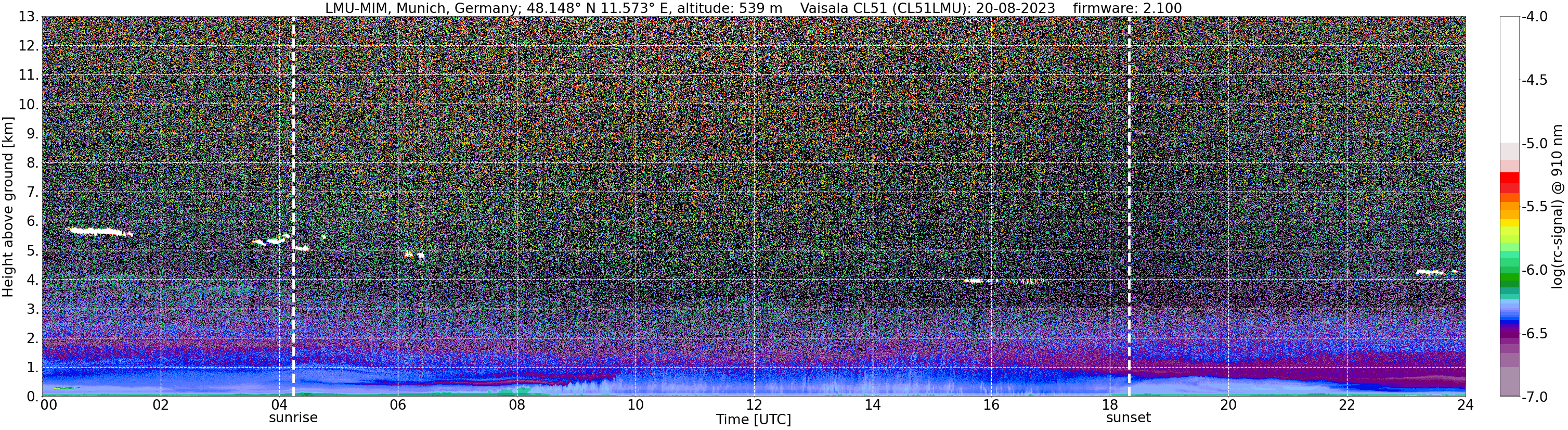Image resolution: width=1568 pixels, height=430 pixels.
Task: Click the "log(rc-signal) @ 910 nm" colorbar label
Action: click(x=1558, y=207)
